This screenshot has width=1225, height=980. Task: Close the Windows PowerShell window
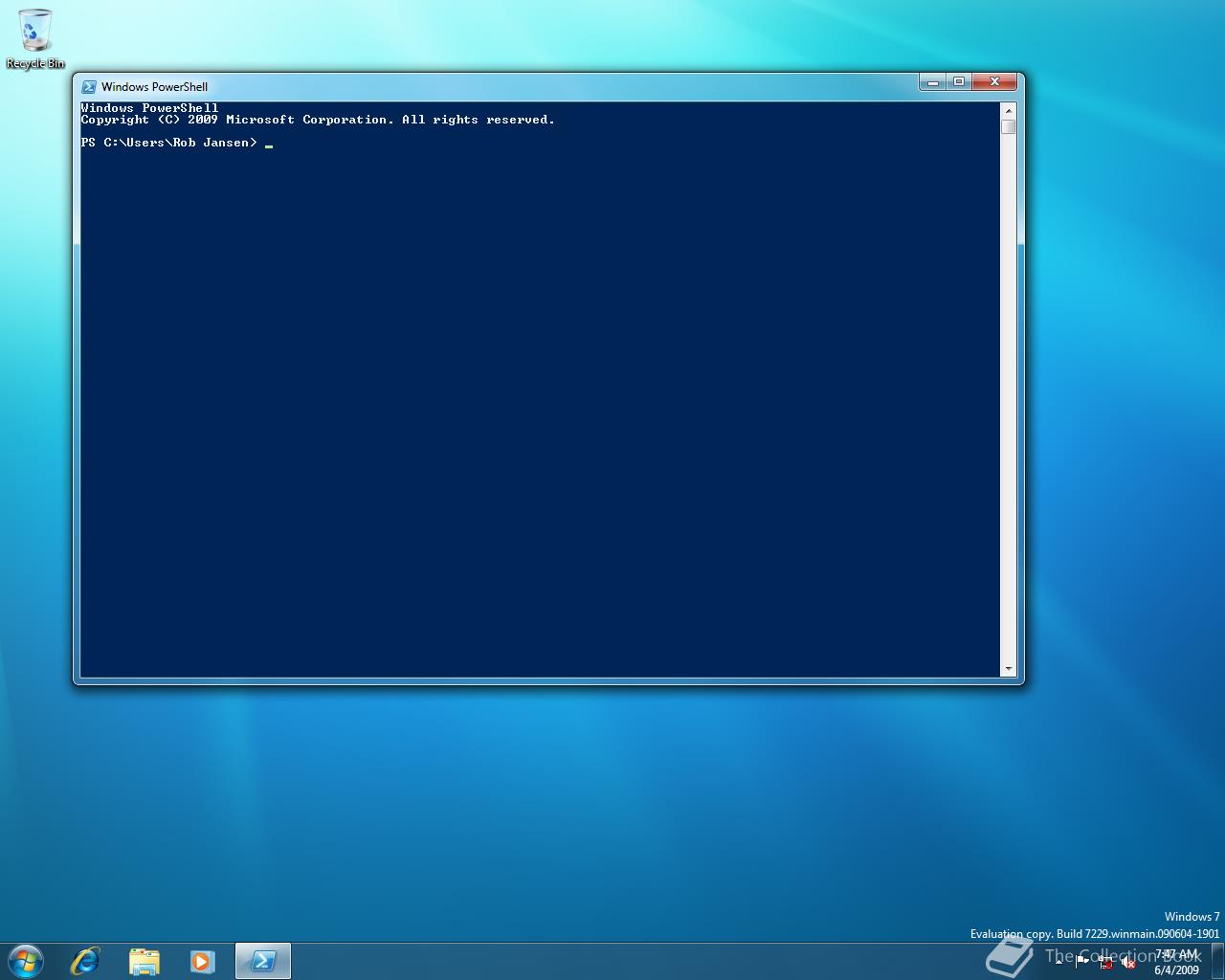pos(995,82)
